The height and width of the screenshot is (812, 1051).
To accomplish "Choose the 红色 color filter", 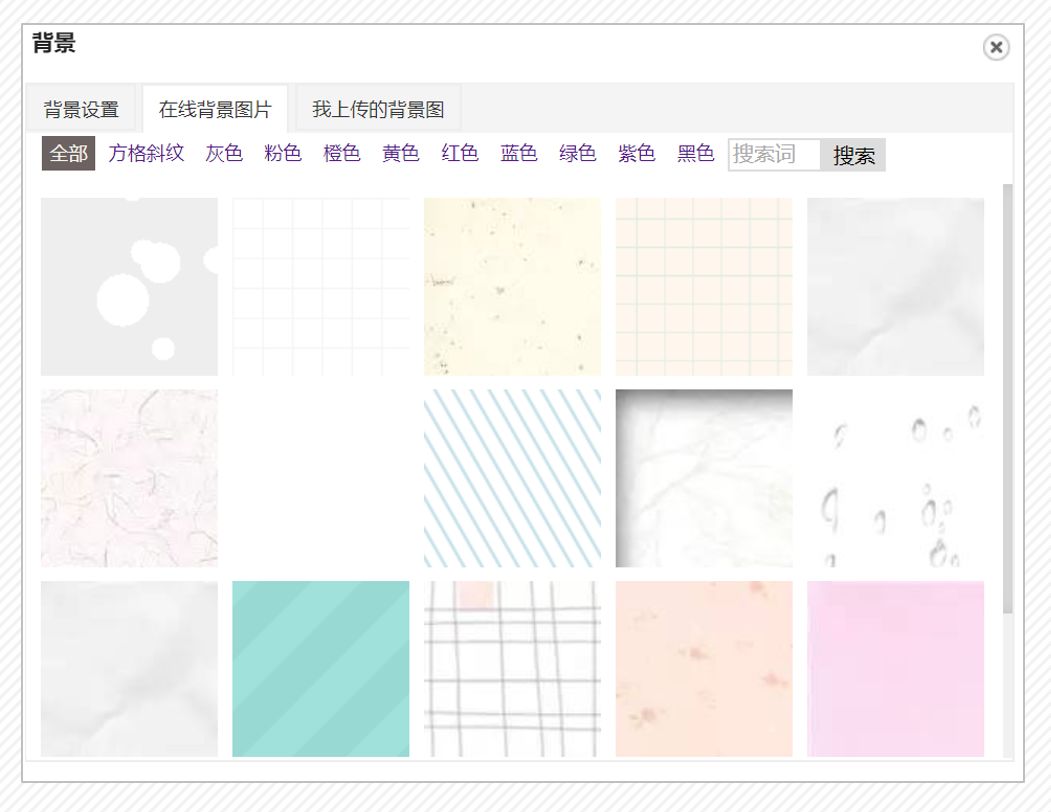I will pos(460,154).
